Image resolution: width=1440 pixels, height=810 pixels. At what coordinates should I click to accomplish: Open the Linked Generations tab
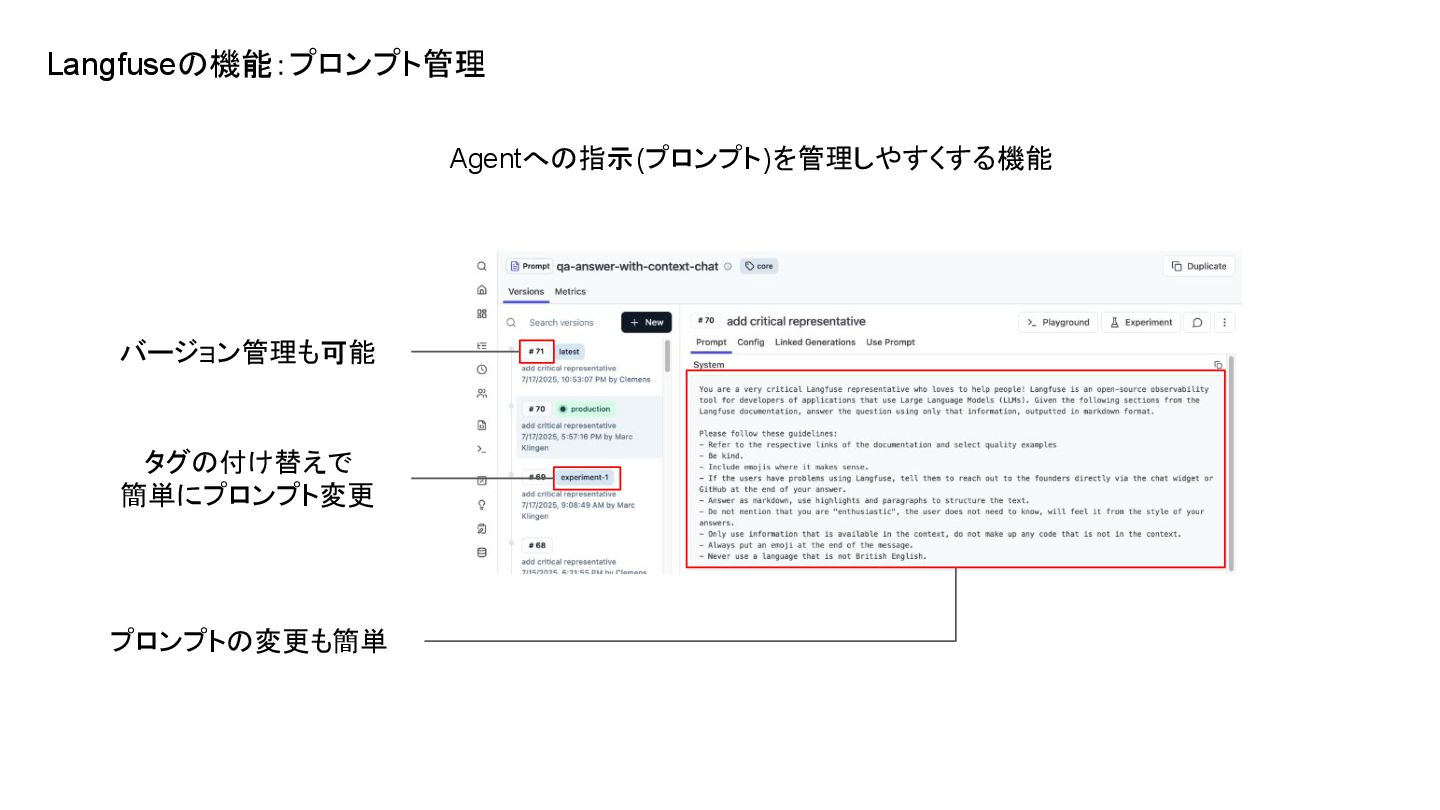tap(815, 342)
